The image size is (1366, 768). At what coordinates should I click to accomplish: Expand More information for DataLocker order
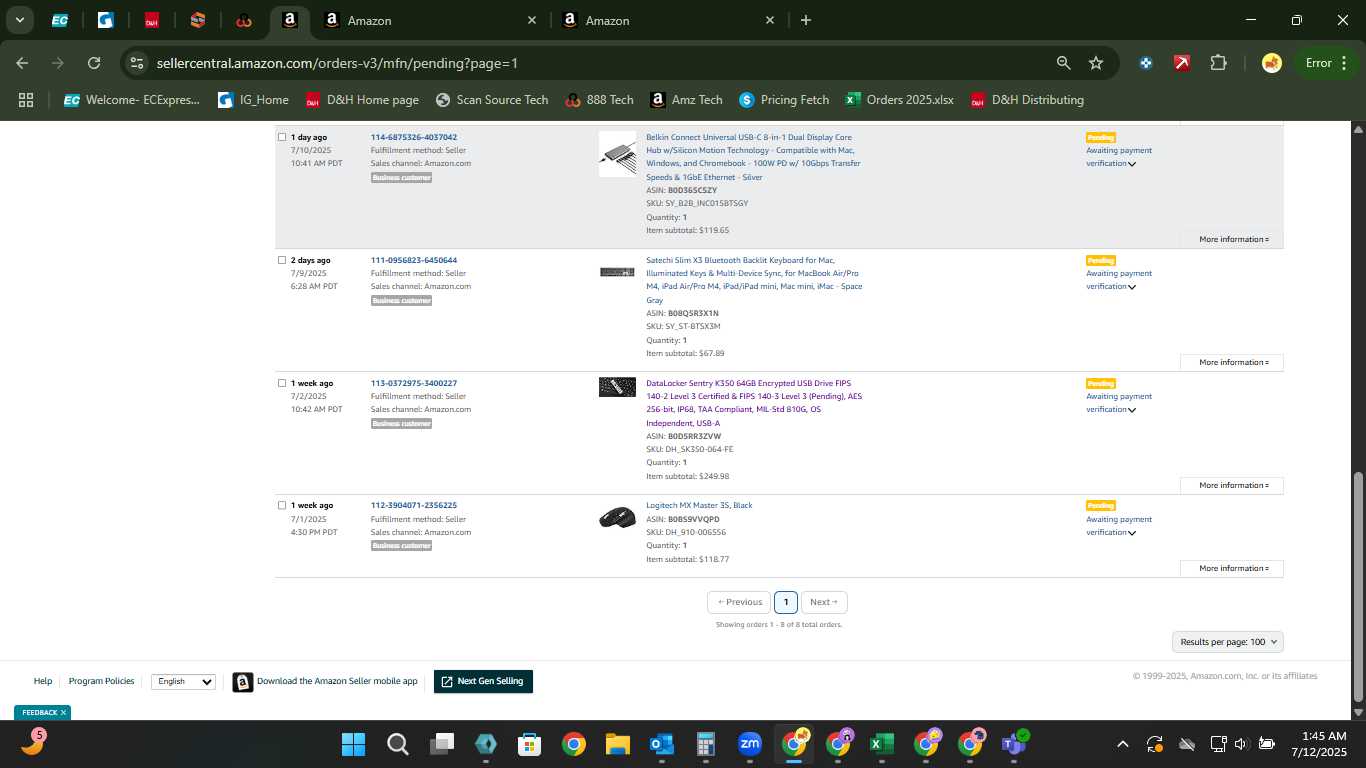pyautogui.click(x=1232, y=485)
